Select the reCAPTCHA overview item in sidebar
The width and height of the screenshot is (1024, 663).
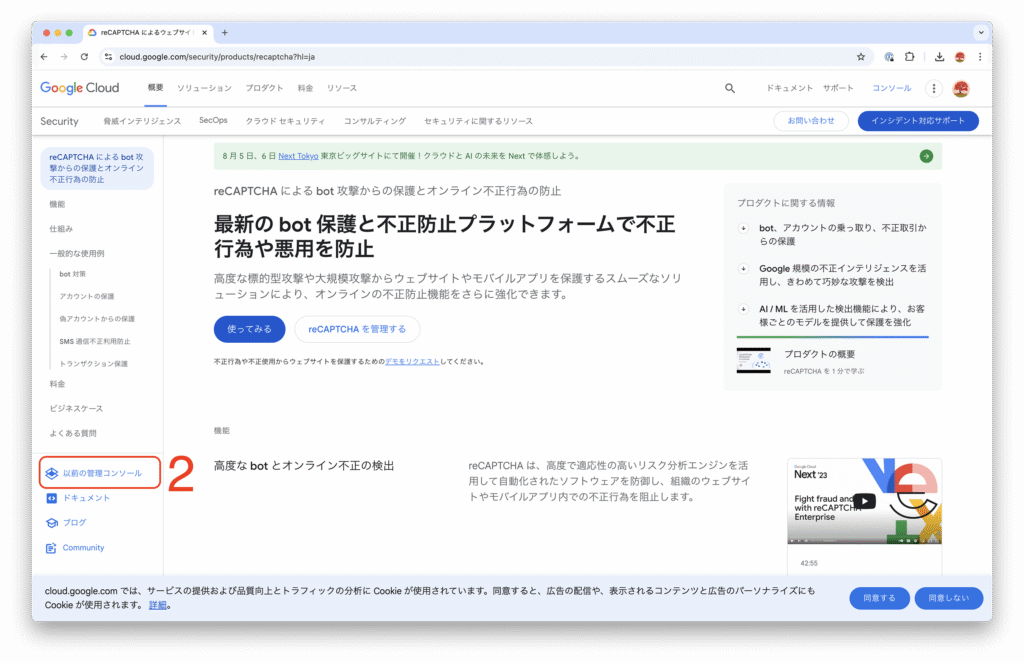point(97,169)
